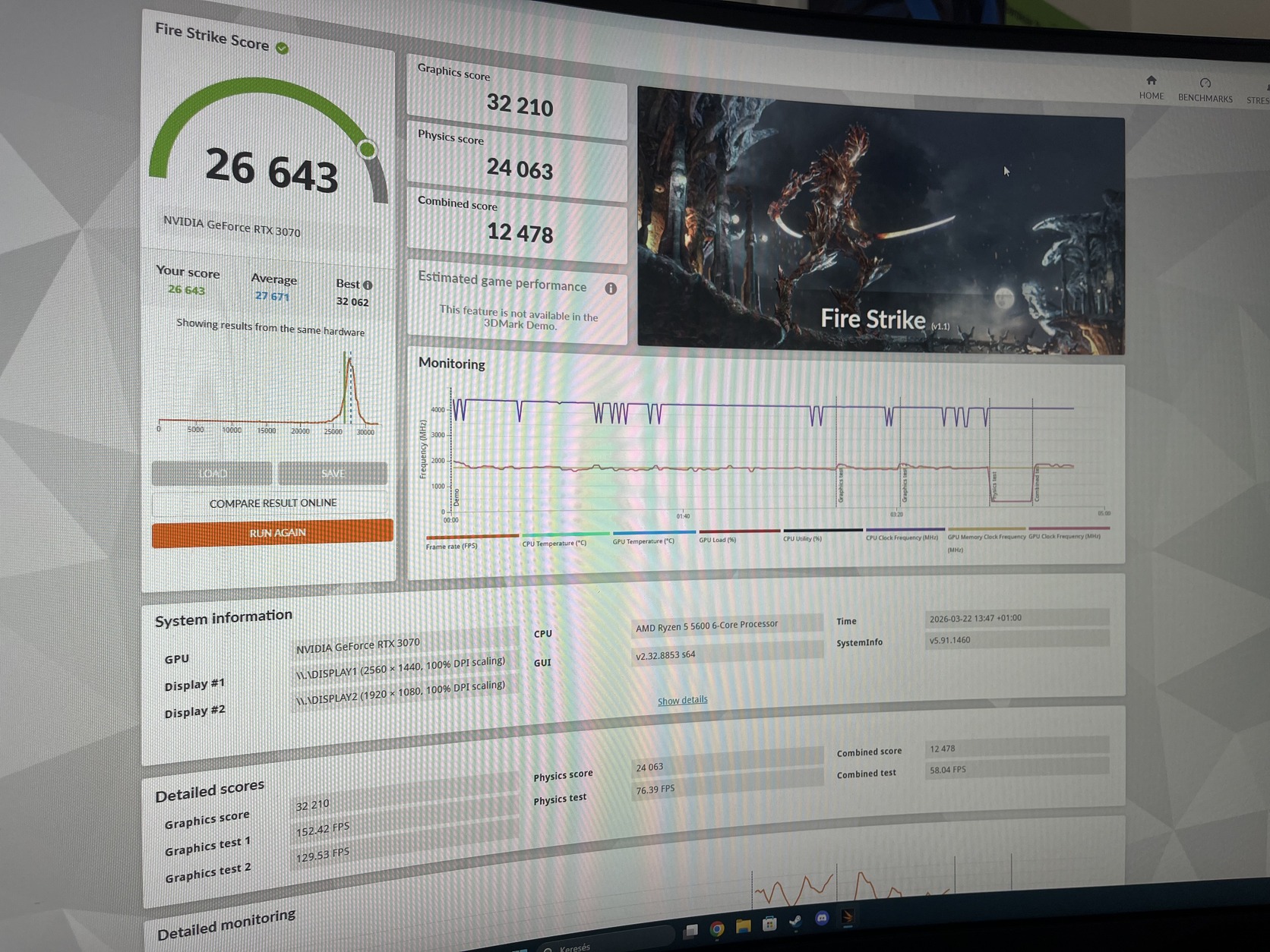Open the Estimated game performance info icon

tap(611, 288)
